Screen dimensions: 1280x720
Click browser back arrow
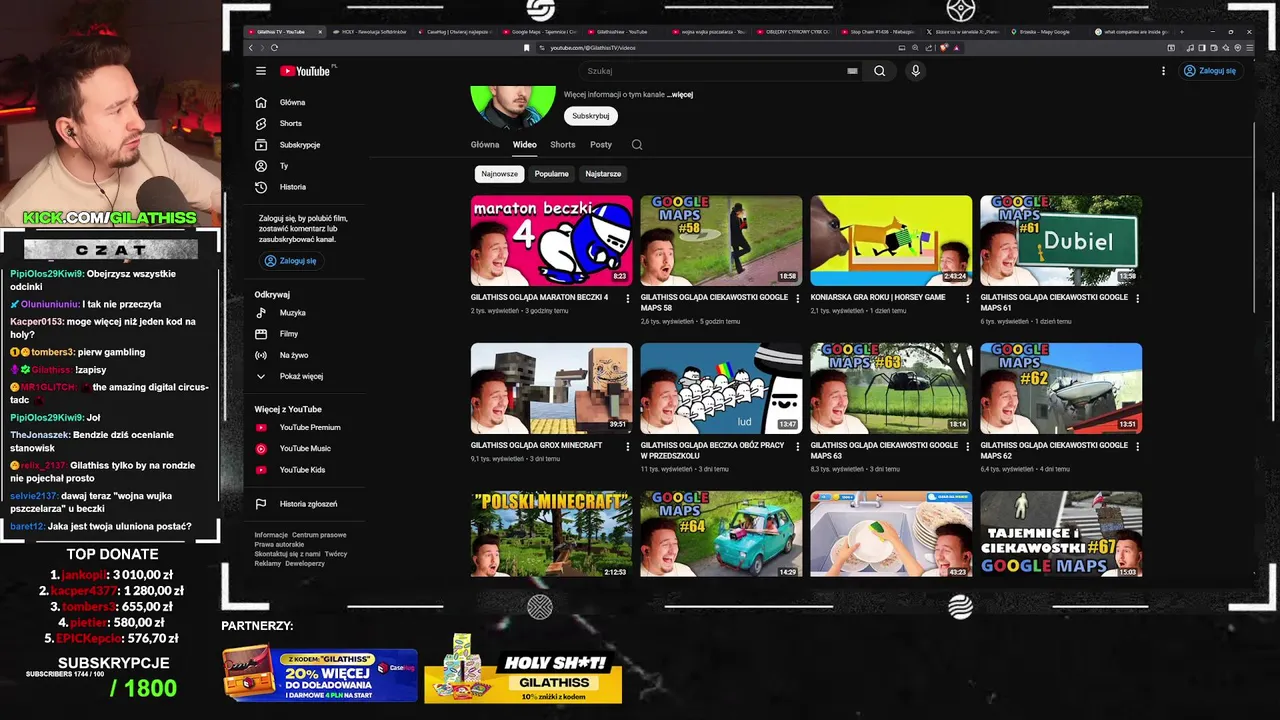(250, 47)
